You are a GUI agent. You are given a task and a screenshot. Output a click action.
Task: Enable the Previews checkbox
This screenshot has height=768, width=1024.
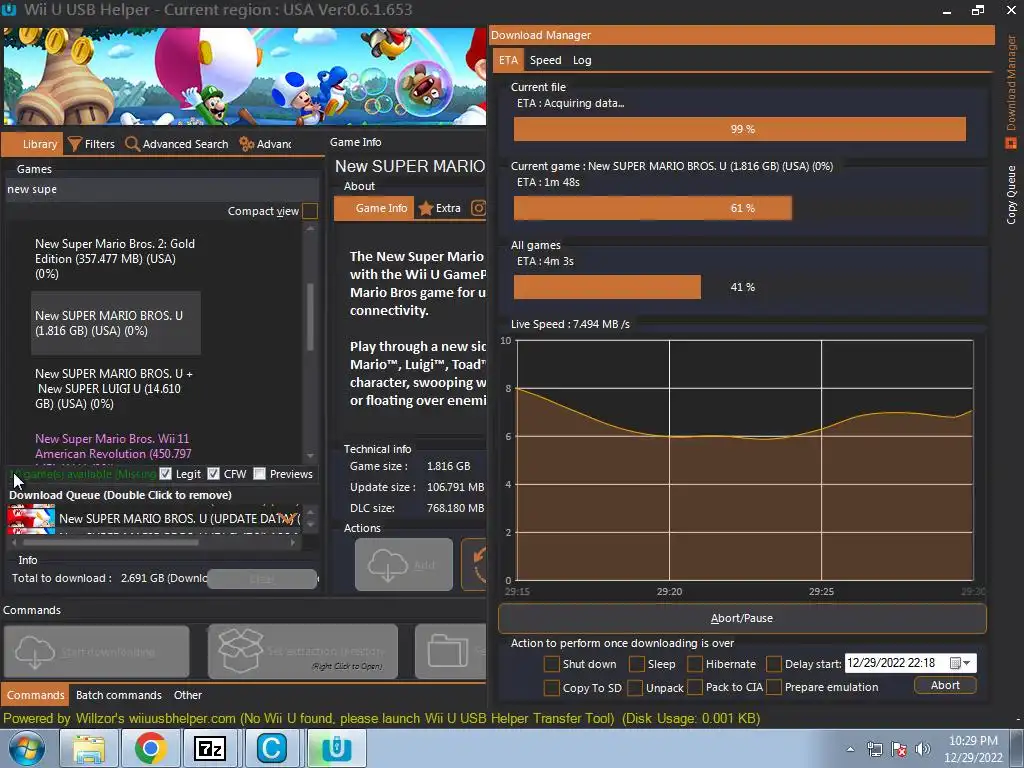pyautogui.click(x=259, y=474)
